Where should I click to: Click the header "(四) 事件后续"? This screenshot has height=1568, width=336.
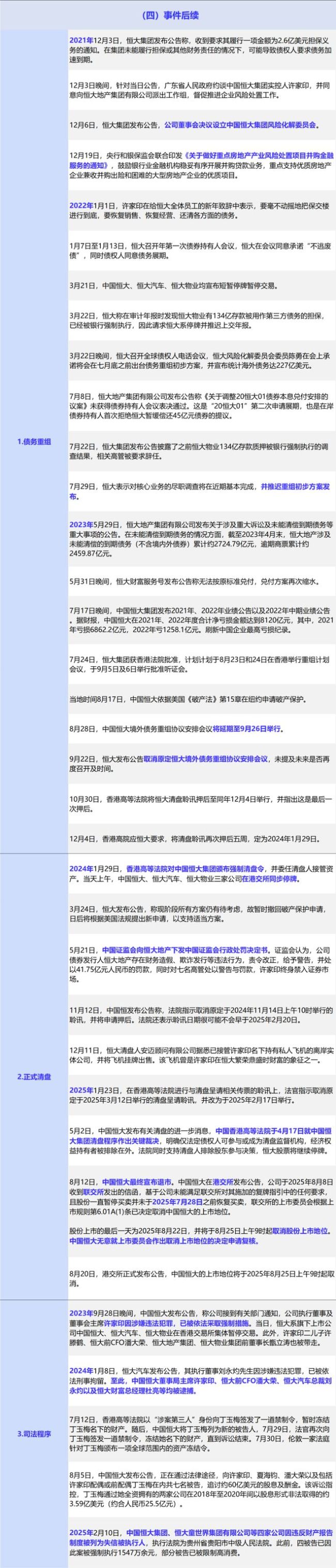(x=167, y=16)
